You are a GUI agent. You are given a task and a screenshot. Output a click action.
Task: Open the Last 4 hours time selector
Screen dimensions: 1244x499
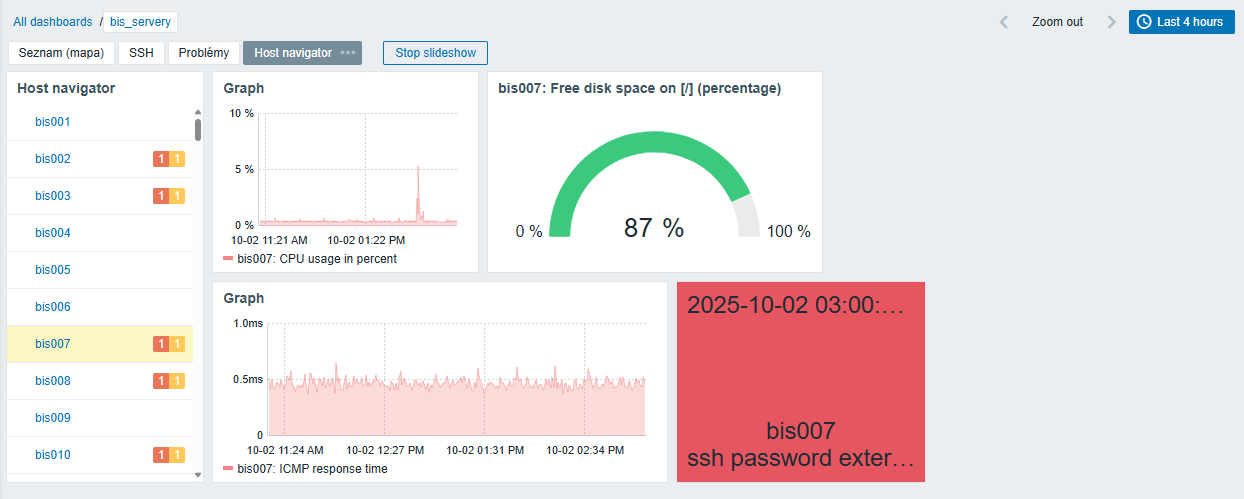coord(1181,22)
